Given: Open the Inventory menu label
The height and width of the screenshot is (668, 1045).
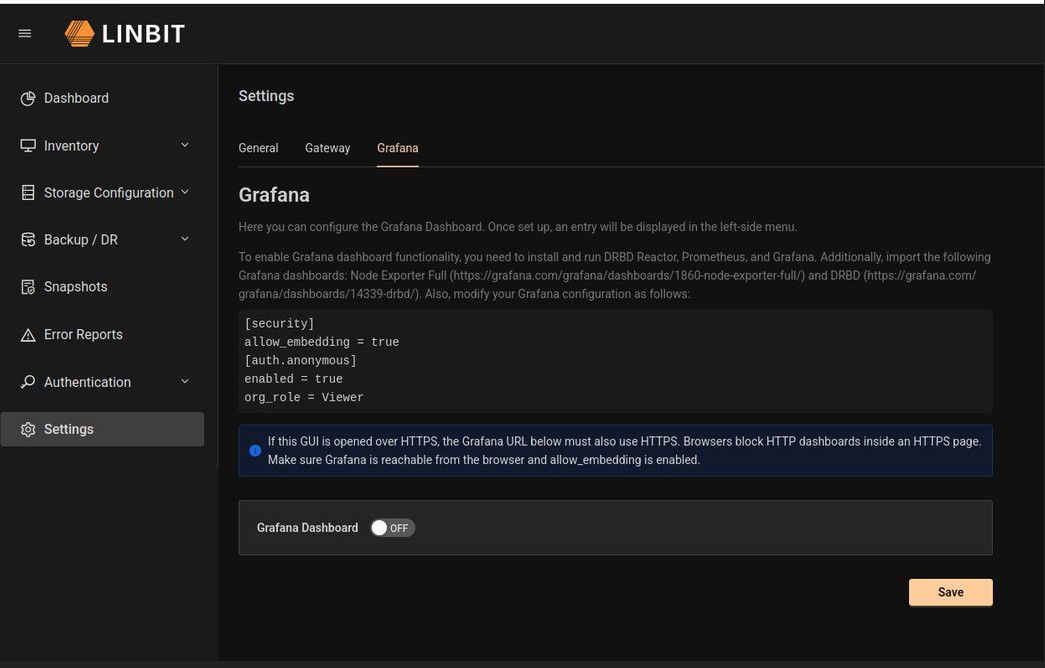Looking at the screenshot, I should (x=71, y=146).
